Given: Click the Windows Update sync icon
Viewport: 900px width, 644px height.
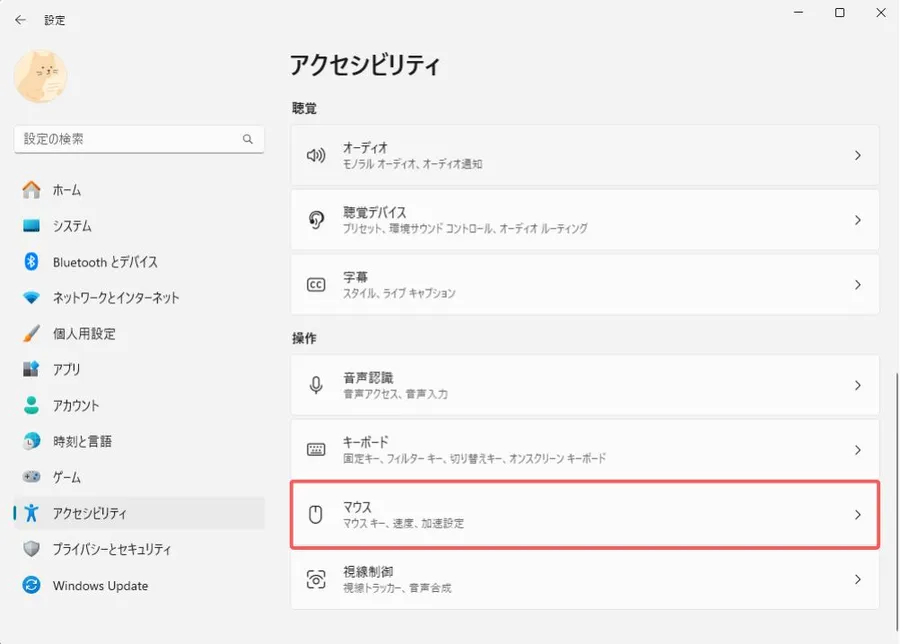Looking at the screenshot, I should click(32, 585).
